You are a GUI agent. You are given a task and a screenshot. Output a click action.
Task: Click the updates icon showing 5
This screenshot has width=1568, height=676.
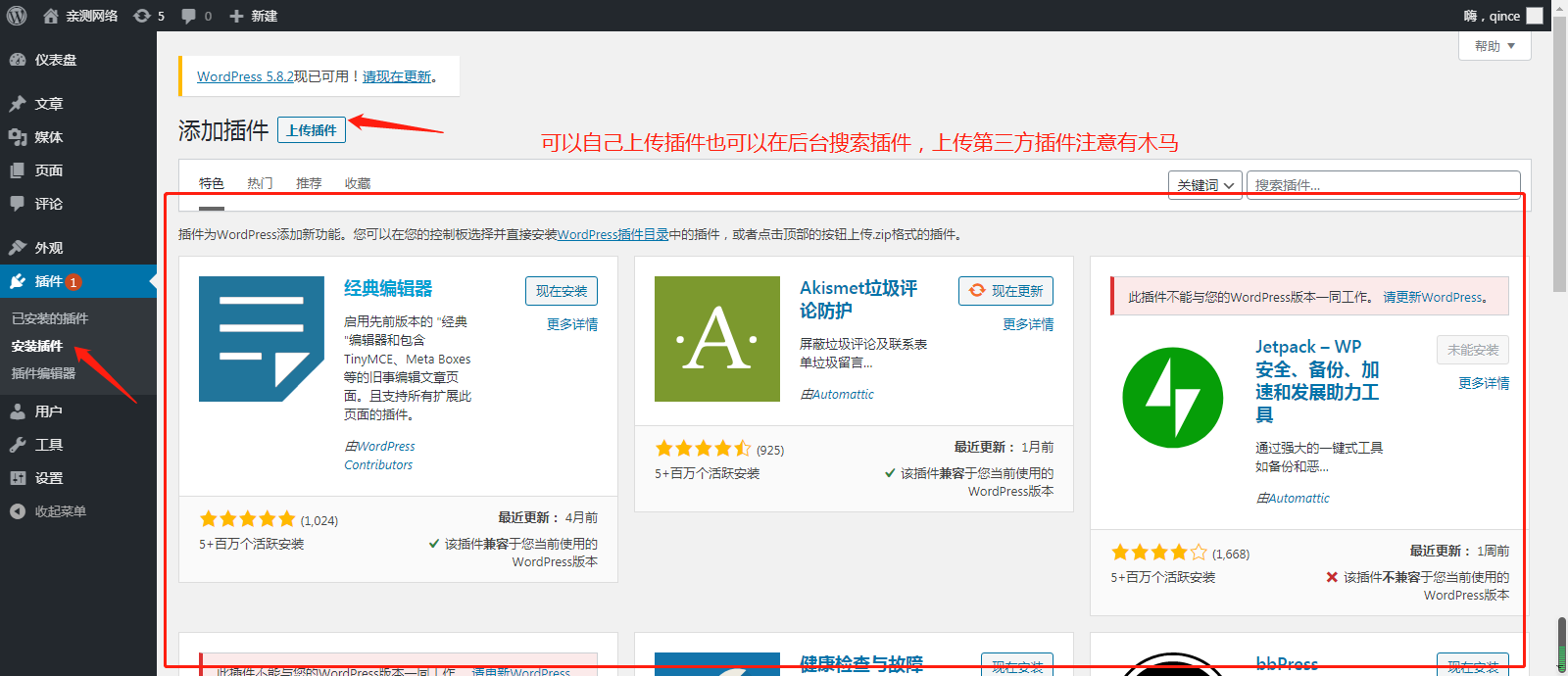tap(142, 16)
